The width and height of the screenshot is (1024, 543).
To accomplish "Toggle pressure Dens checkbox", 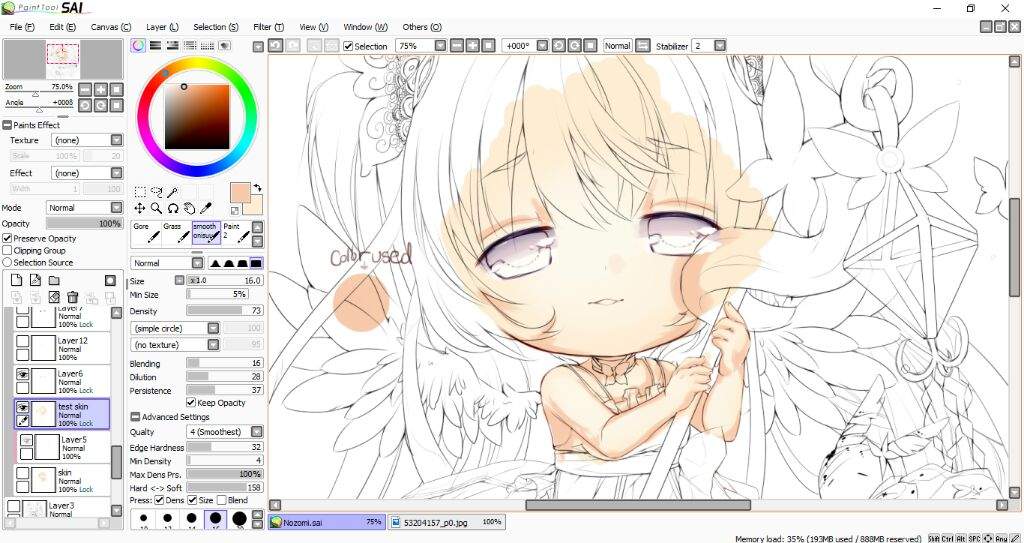I will point(159,500).
